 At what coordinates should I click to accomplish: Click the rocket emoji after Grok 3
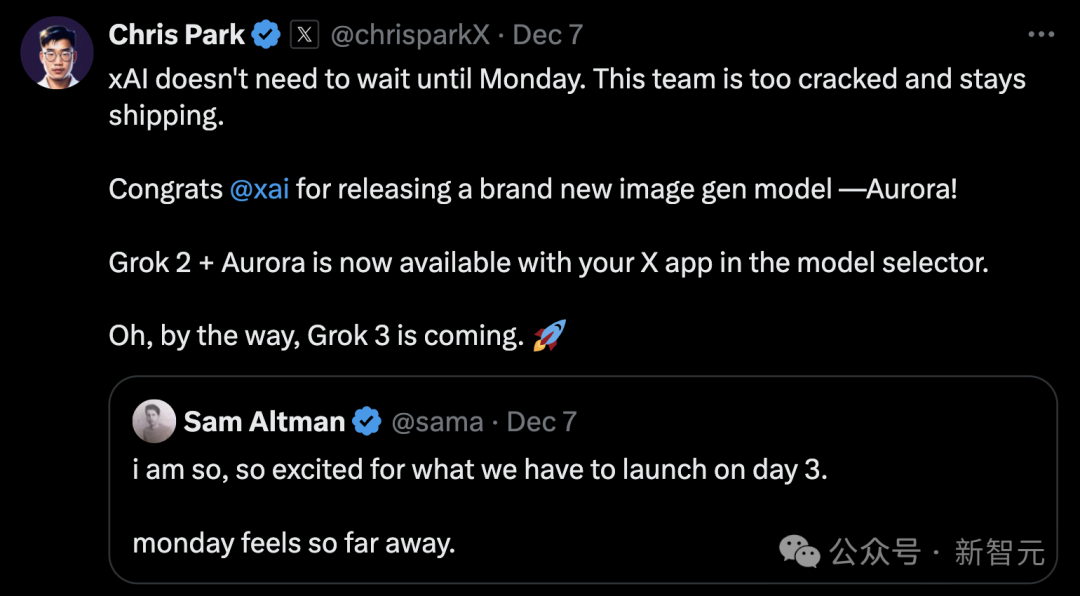pos(549,336)
